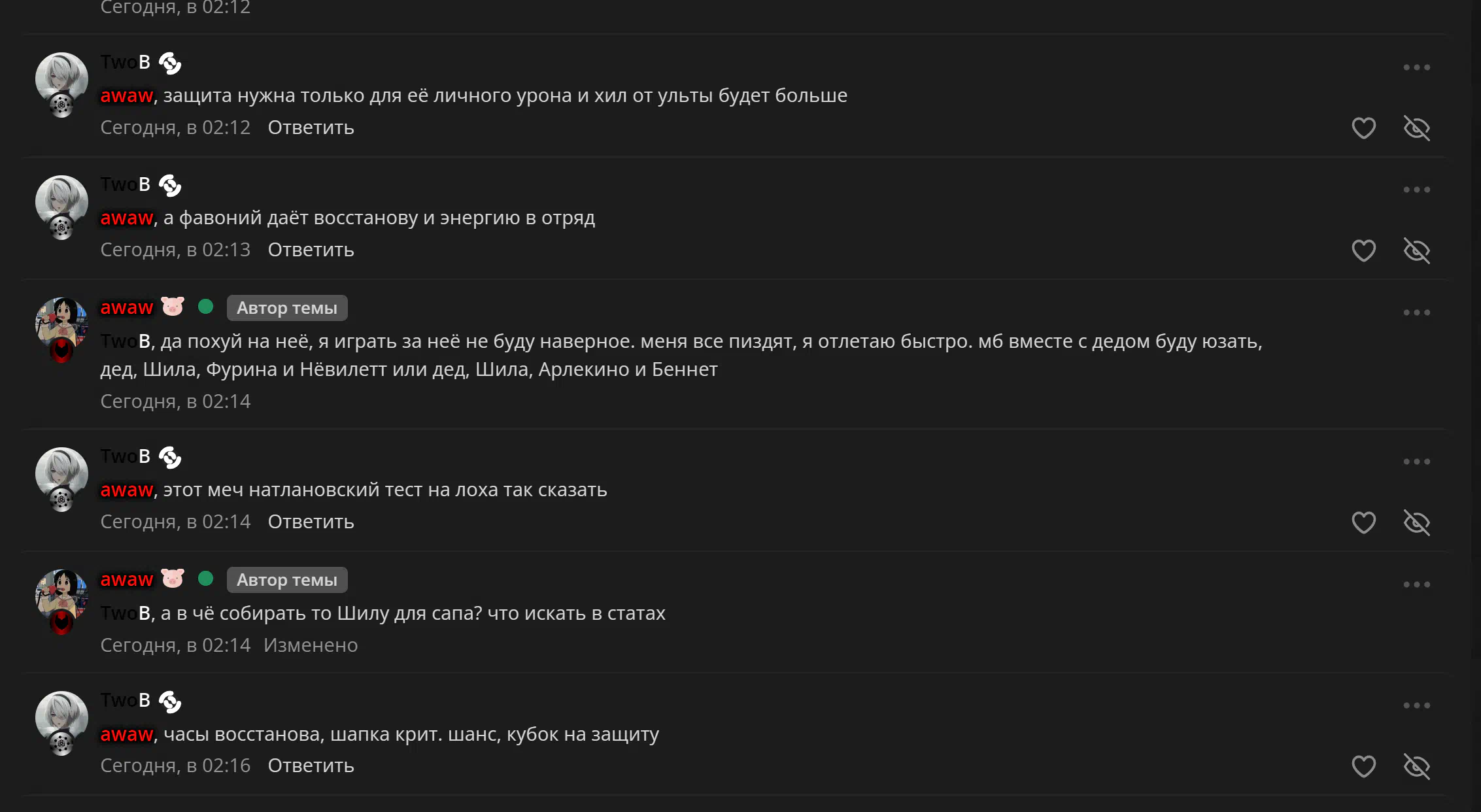Like the натлановский меч comment
Image resolution: width=1481 pixels, height=812 pixels.
tap(1363, 522)
